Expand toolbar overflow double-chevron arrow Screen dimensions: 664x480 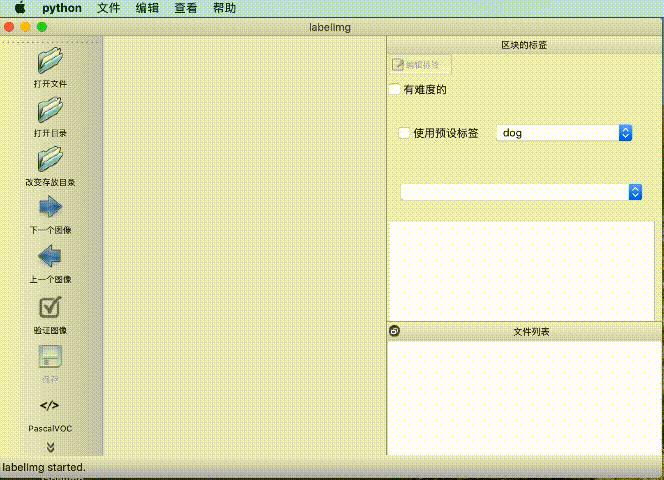(x=50, y=447)
